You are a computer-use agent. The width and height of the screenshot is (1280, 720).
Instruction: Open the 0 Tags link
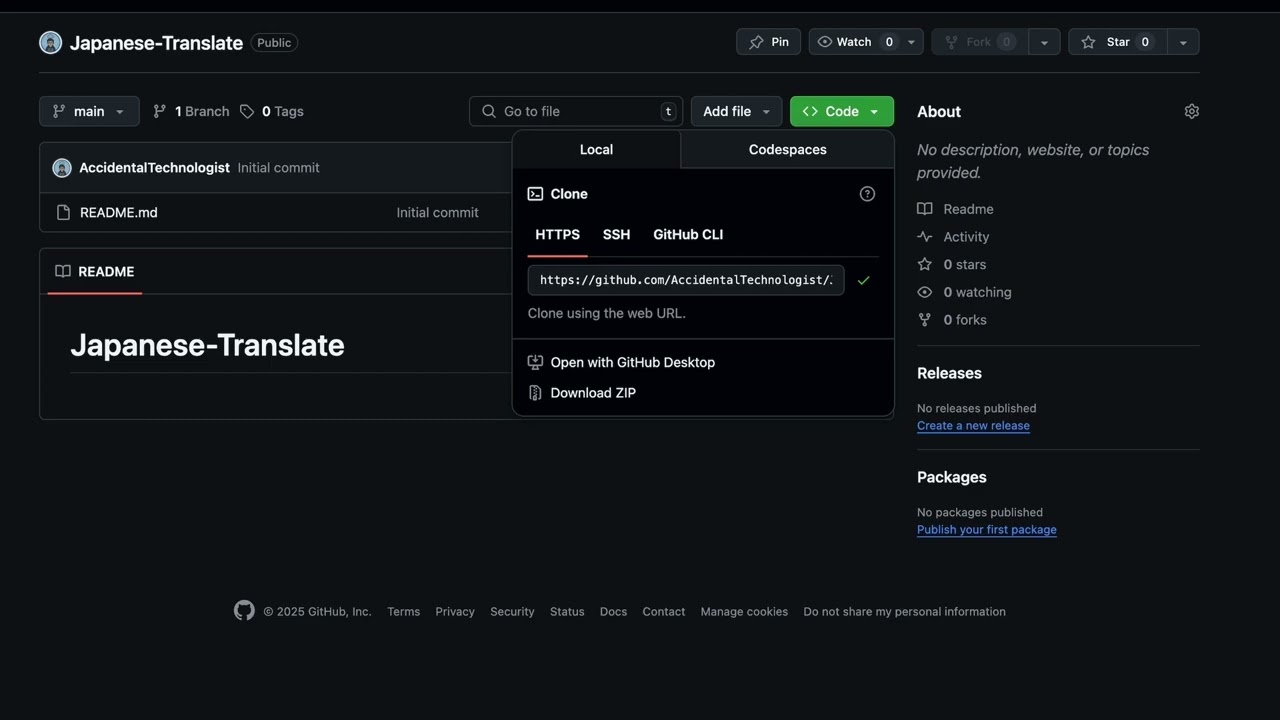pyautogui.click(x=272, y=111)
